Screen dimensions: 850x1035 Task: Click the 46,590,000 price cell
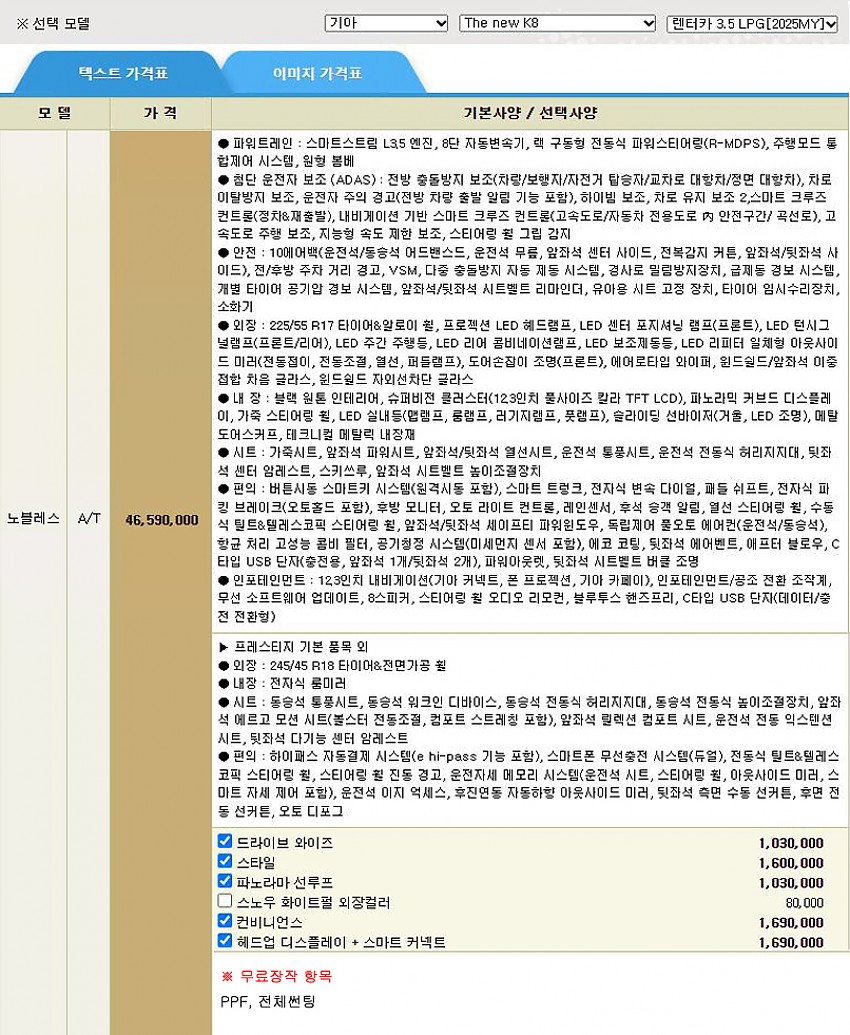161,520
